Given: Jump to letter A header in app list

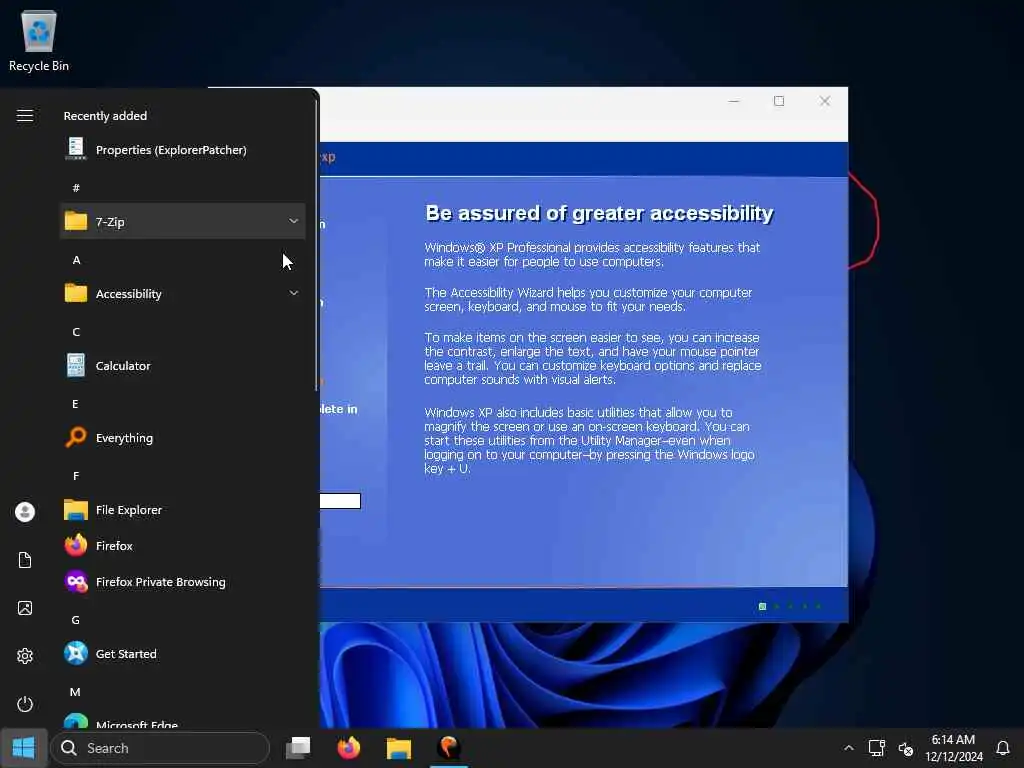Looking at the screenshot, I should 76,260.
